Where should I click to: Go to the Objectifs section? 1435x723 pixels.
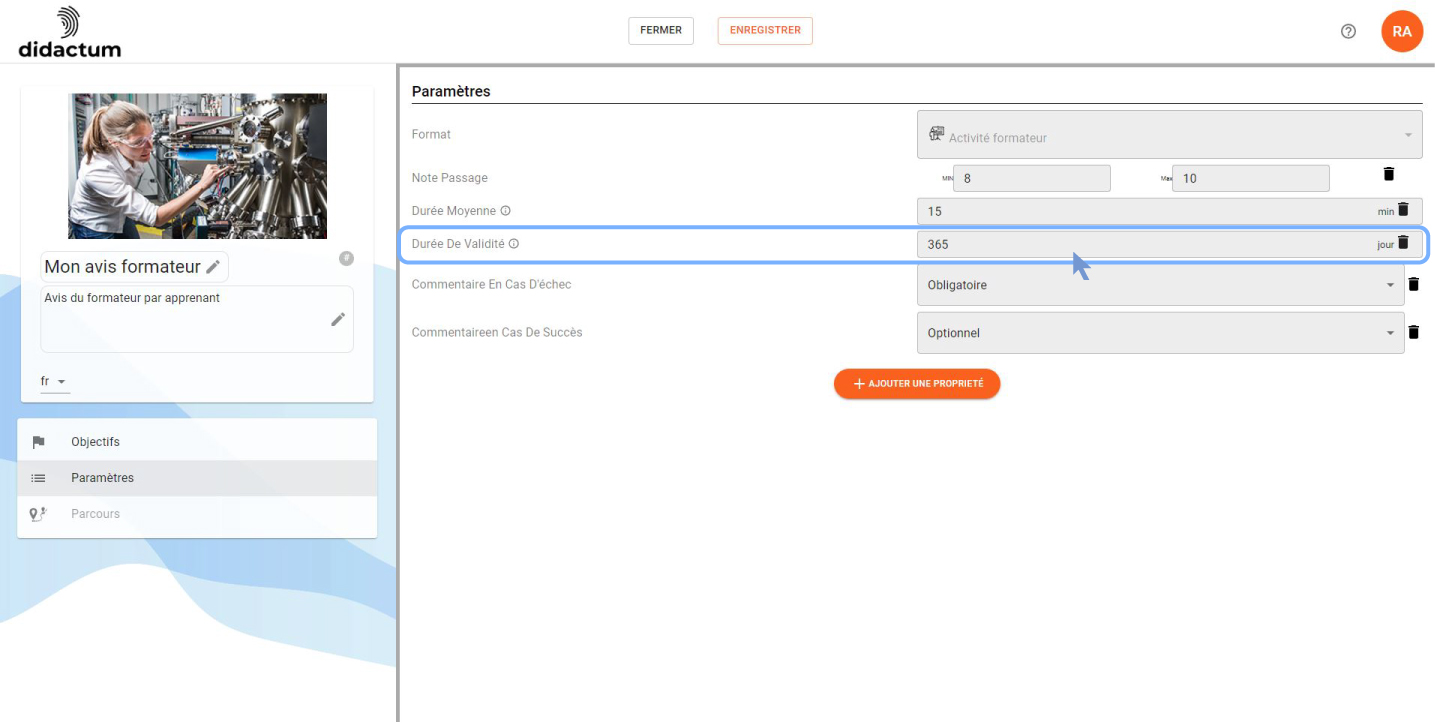pyautogui.click(x=197, y=442)
